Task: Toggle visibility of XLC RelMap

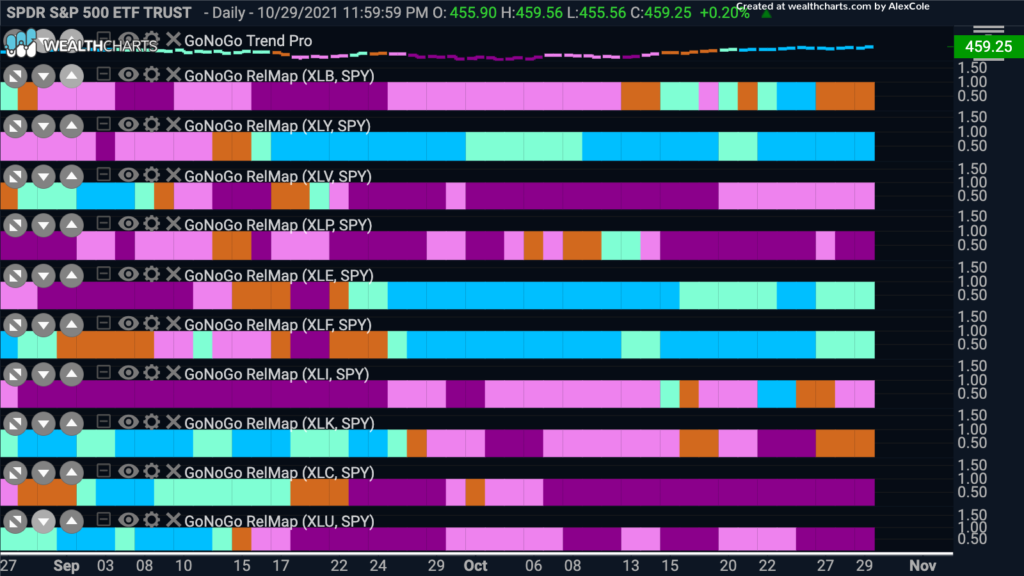Action: point(128,472)
